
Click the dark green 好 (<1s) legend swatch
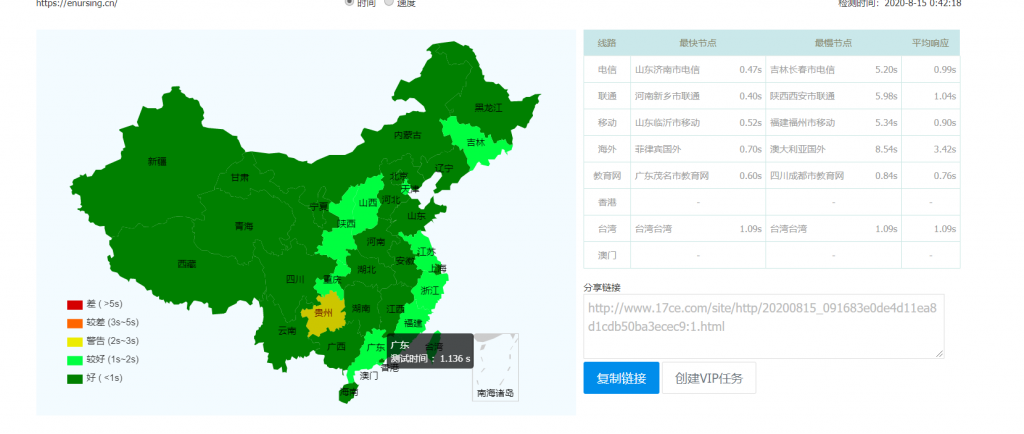[75, 379]
